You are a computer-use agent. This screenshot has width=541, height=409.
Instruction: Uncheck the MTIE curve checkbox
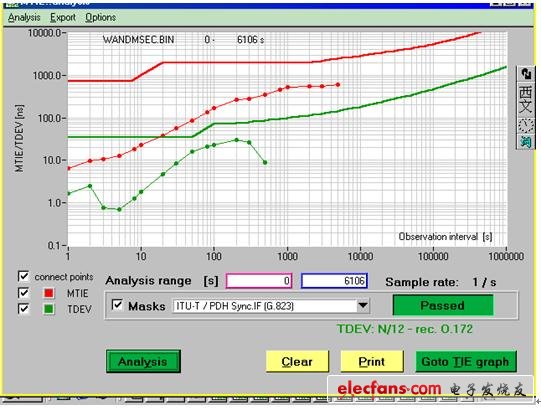point(23,293)
